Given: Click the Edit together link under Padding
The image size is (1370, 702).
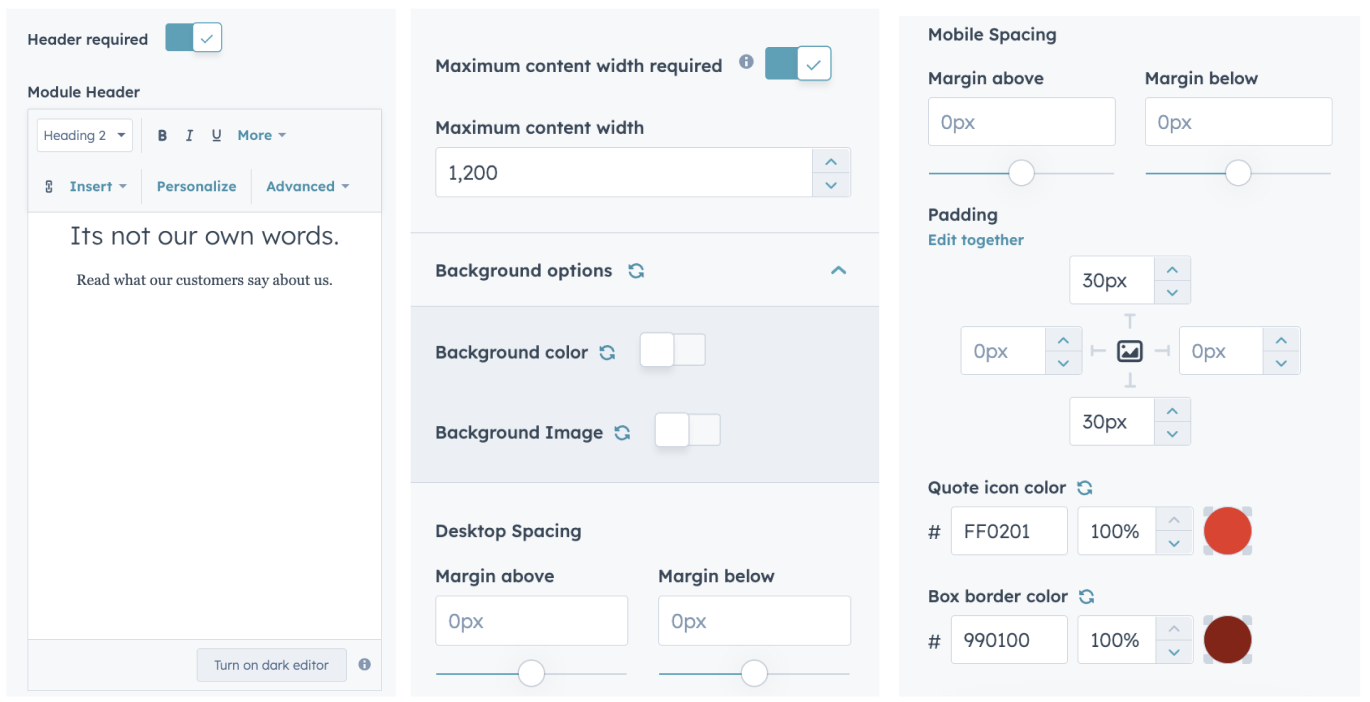Looking at the screenshot, I should (x=975, y=240).
